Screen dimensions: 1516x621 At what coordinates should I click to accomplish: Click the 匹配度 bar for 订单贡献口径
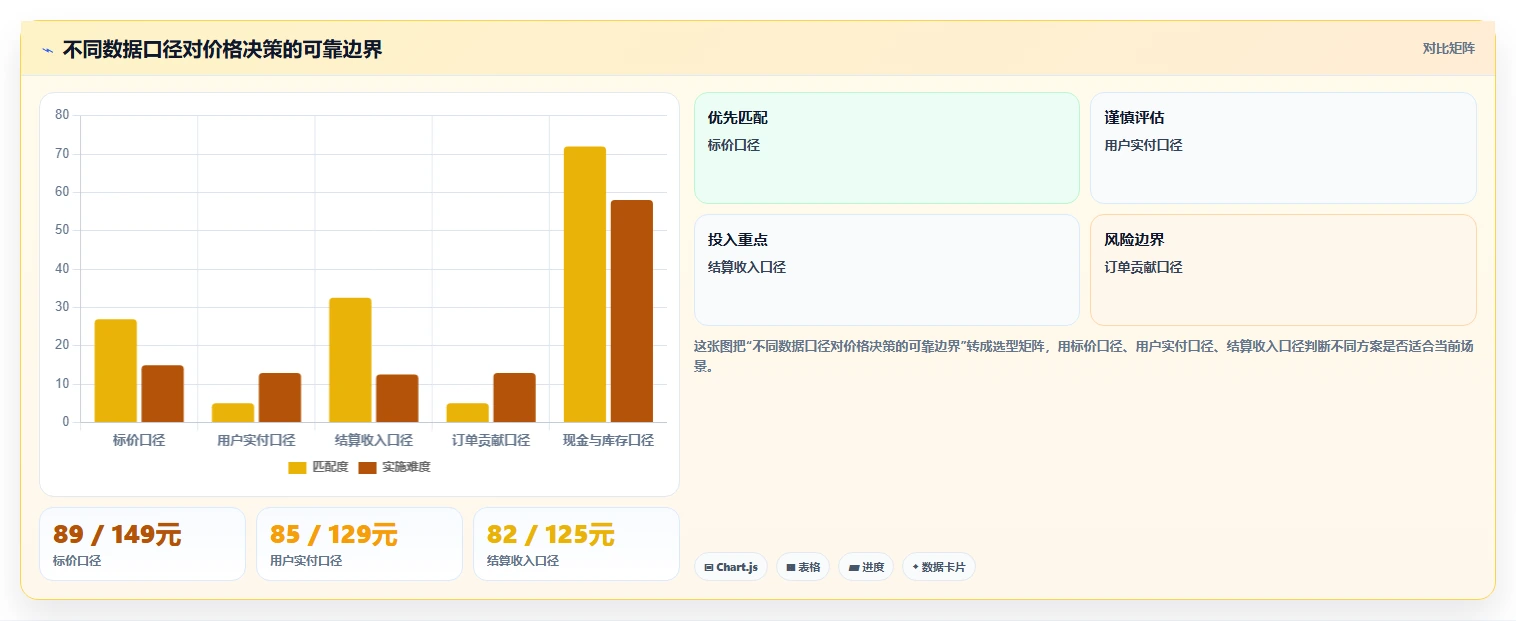coord(467,412)
